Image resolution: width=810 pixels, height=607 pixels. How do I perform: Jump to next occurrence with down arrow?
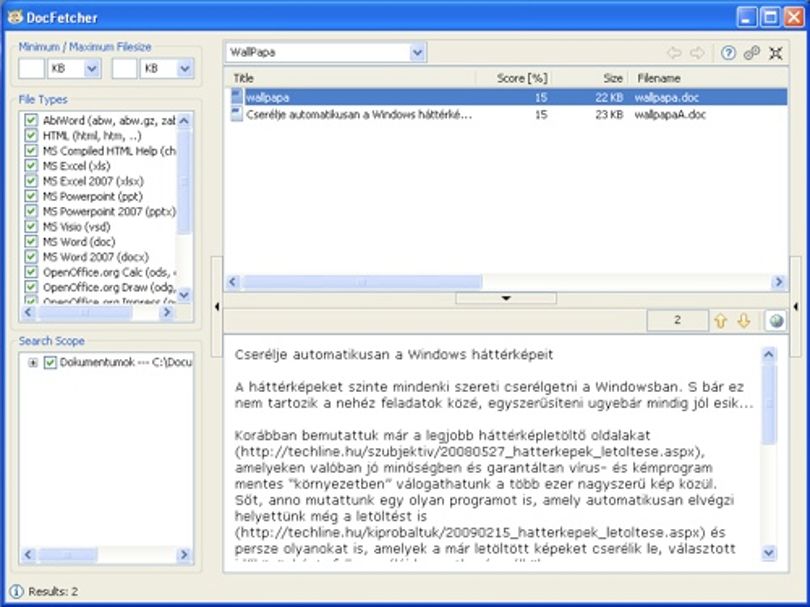(x=743, y=321)
